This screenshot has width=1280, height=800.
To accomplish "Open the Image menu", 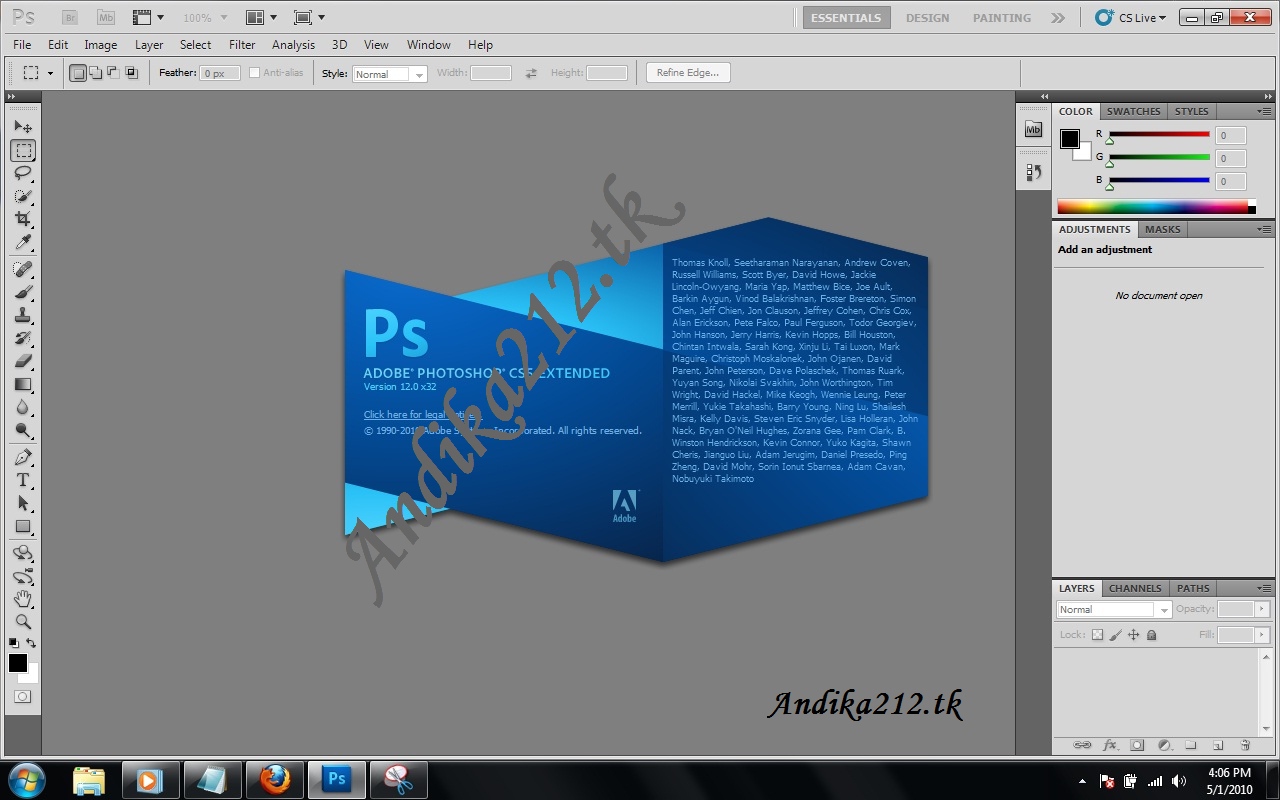I will pyautogui.click(x=101, y=45).
